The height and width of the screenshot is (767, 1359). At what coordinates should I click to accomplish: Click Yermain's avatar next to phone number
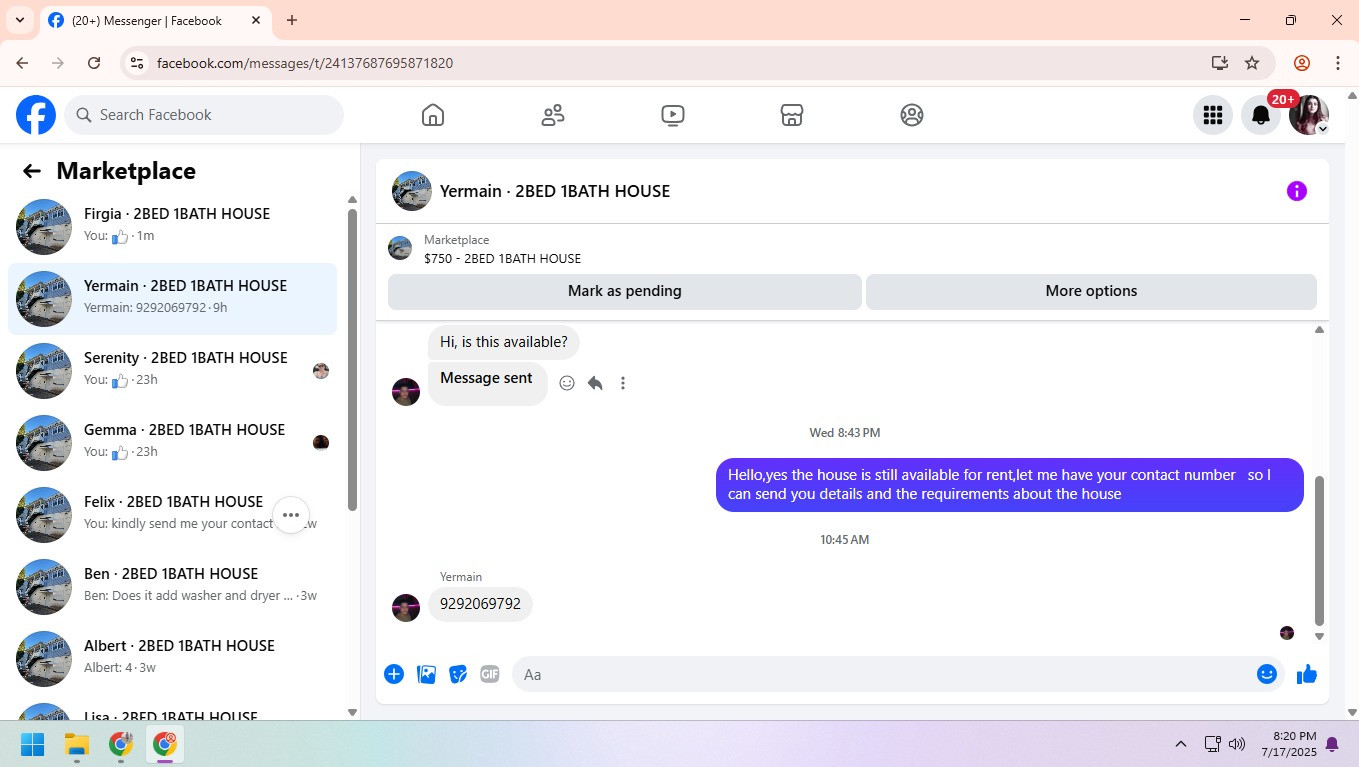pyautogui.click(x=406, y=607)
